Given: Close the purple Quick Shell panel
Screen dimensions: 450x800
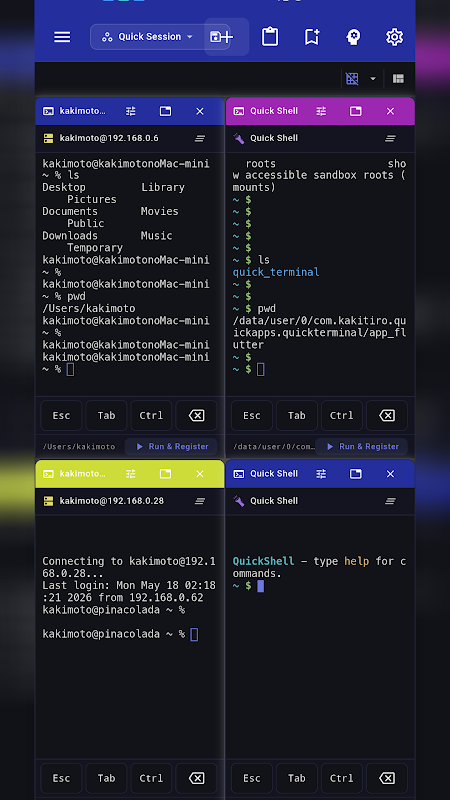Looking at the screenshot, I should pyautogui.click(x=390, y=111).
